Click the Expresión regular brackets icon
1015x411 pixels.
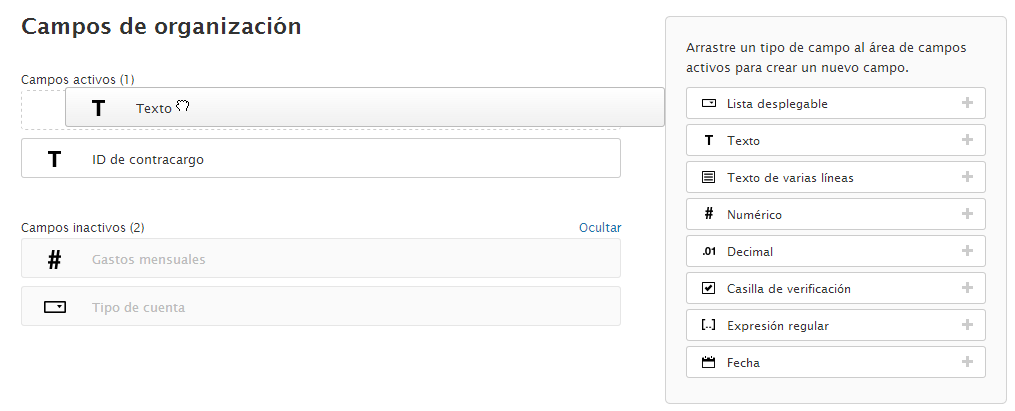pos(708,325)
